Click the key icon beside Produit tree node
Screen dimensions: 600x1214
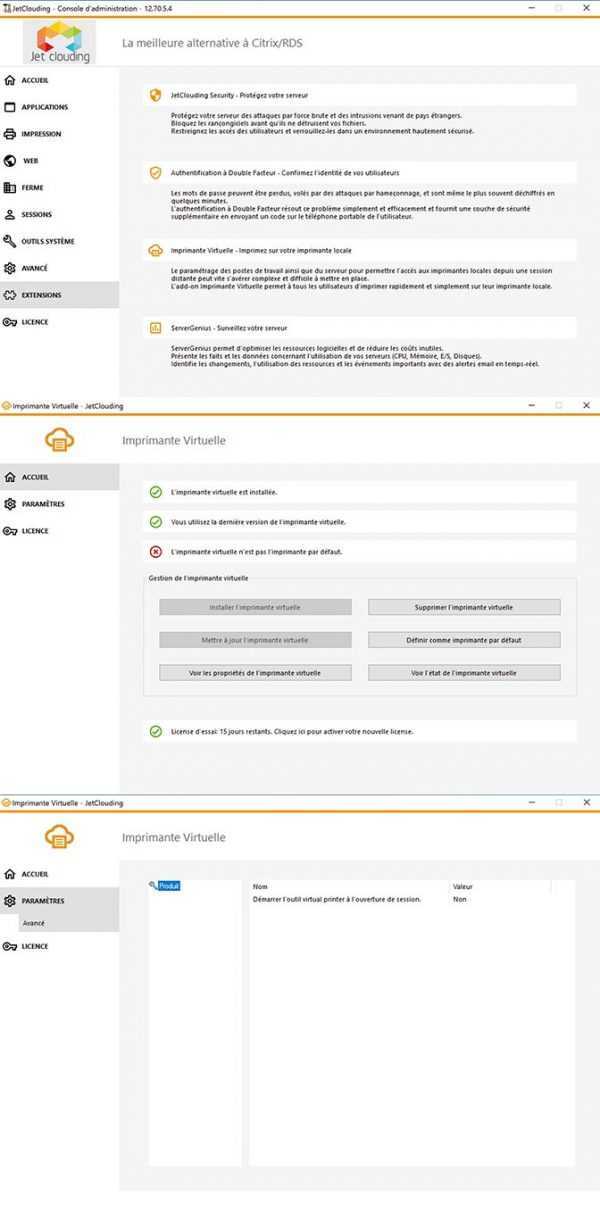(153, 885)
